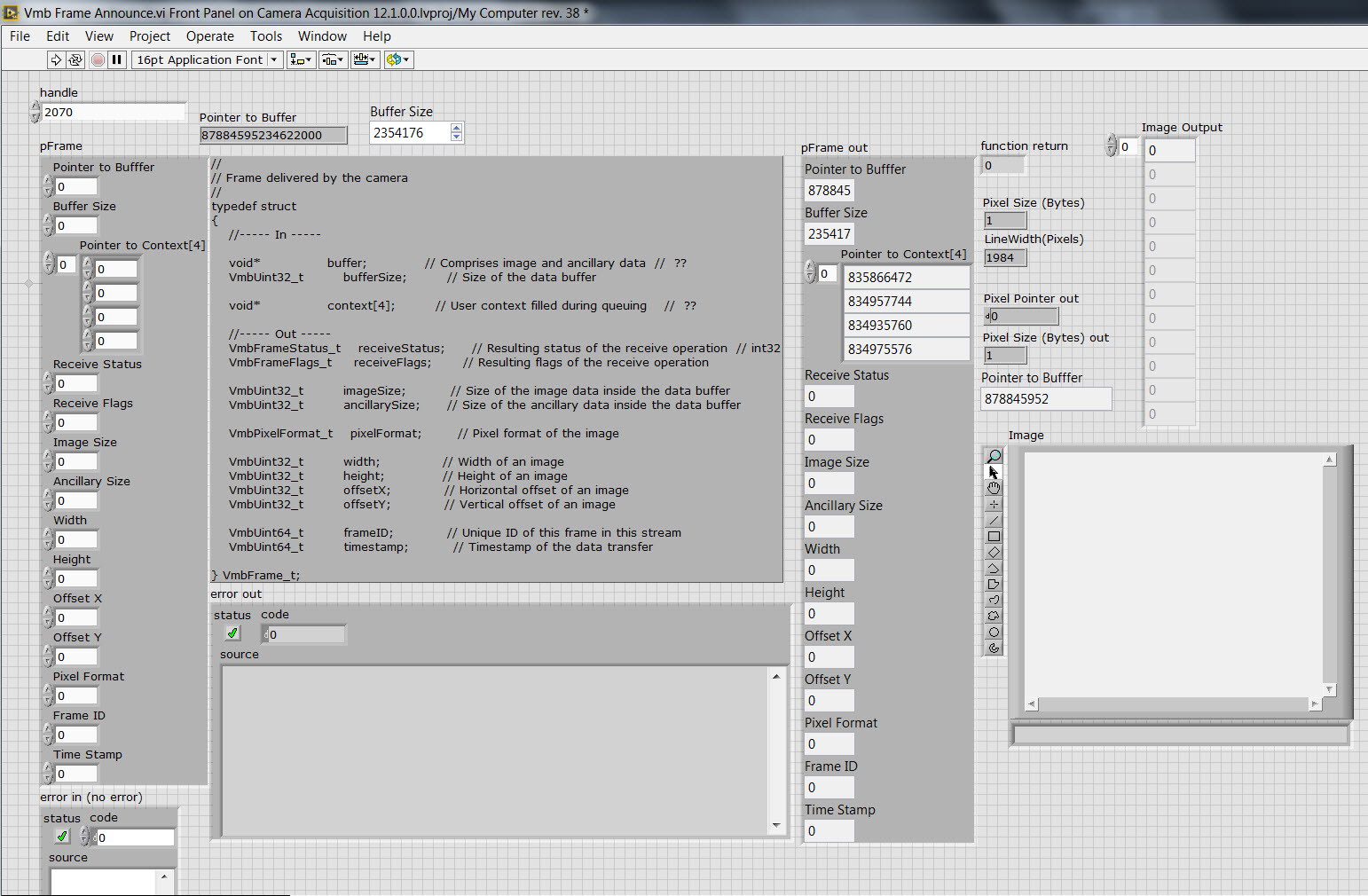Screen dimensions: 1368x896
Task: Open the Help menu
Action: click(x=376, y=36)
